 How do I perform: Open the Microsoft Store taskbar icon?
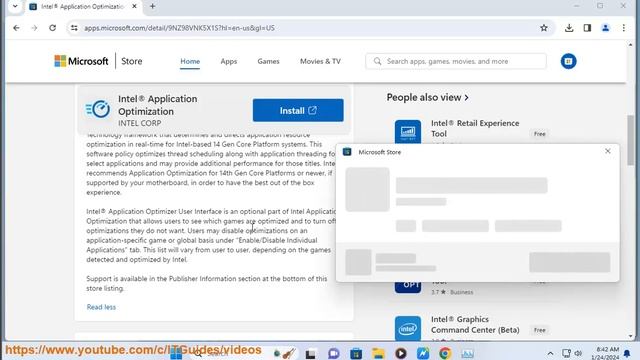pyautogui.click(x=356, y=353)
